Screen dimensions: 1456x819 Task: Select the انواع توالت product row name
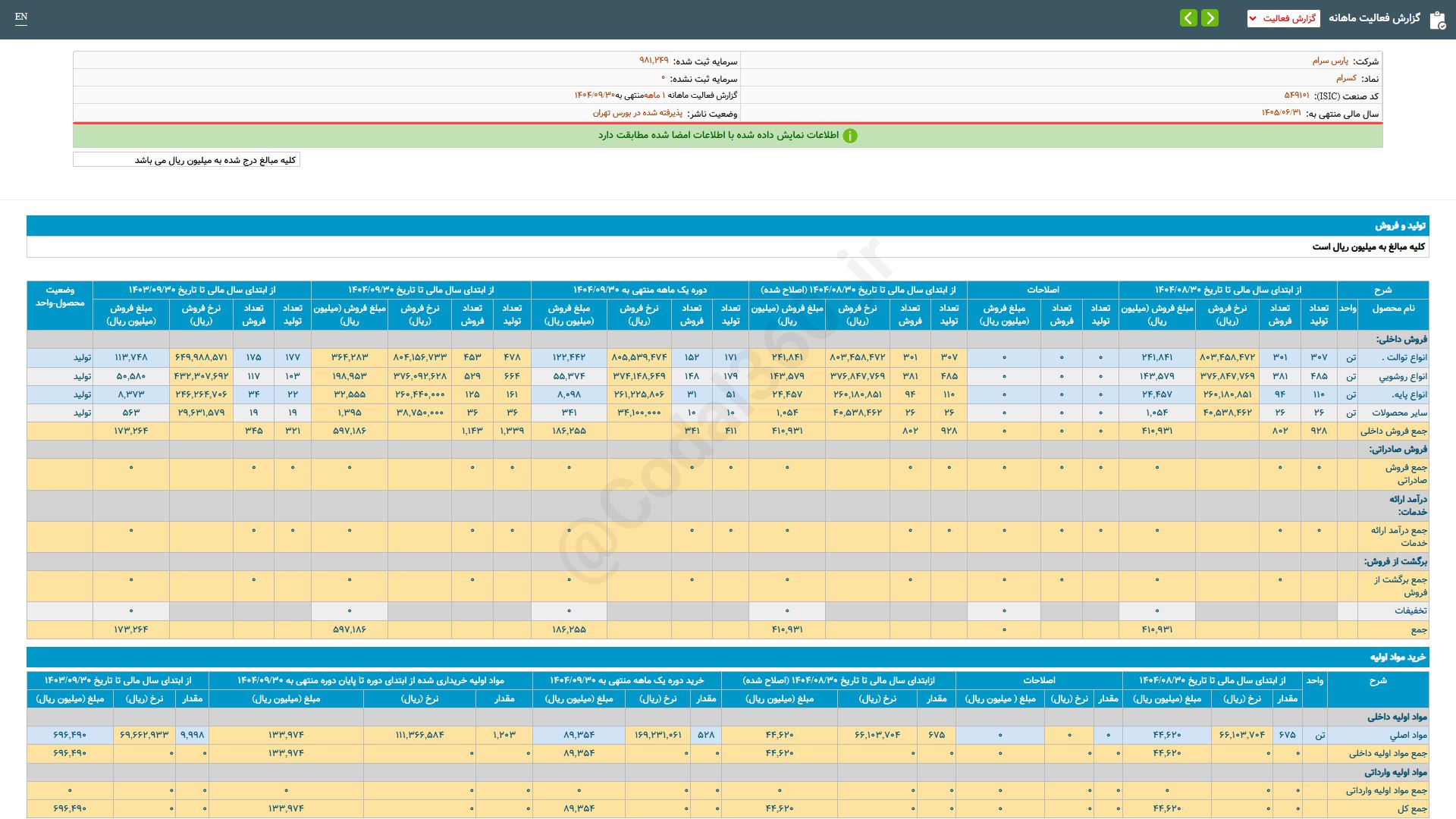pyautogui.click(x=1404, y=357)
